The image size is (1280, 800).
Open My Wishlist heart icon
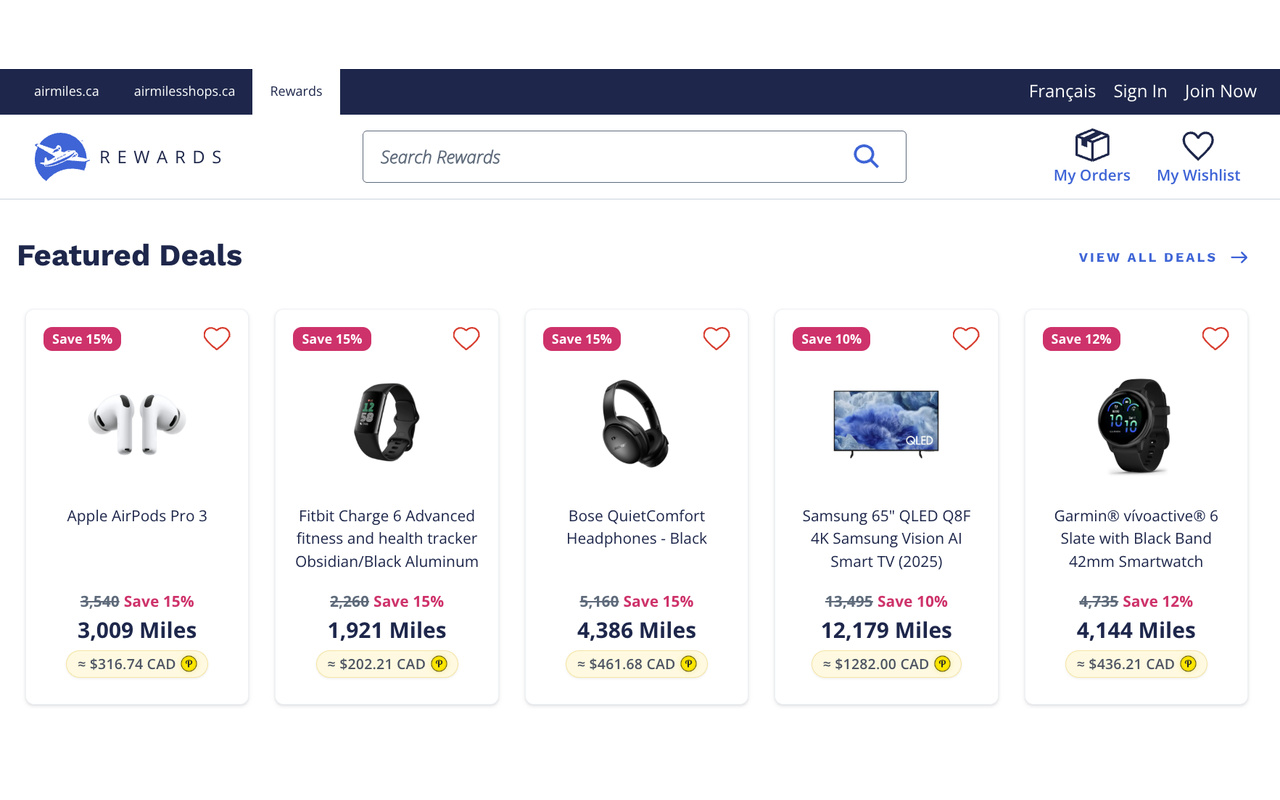1198,146
